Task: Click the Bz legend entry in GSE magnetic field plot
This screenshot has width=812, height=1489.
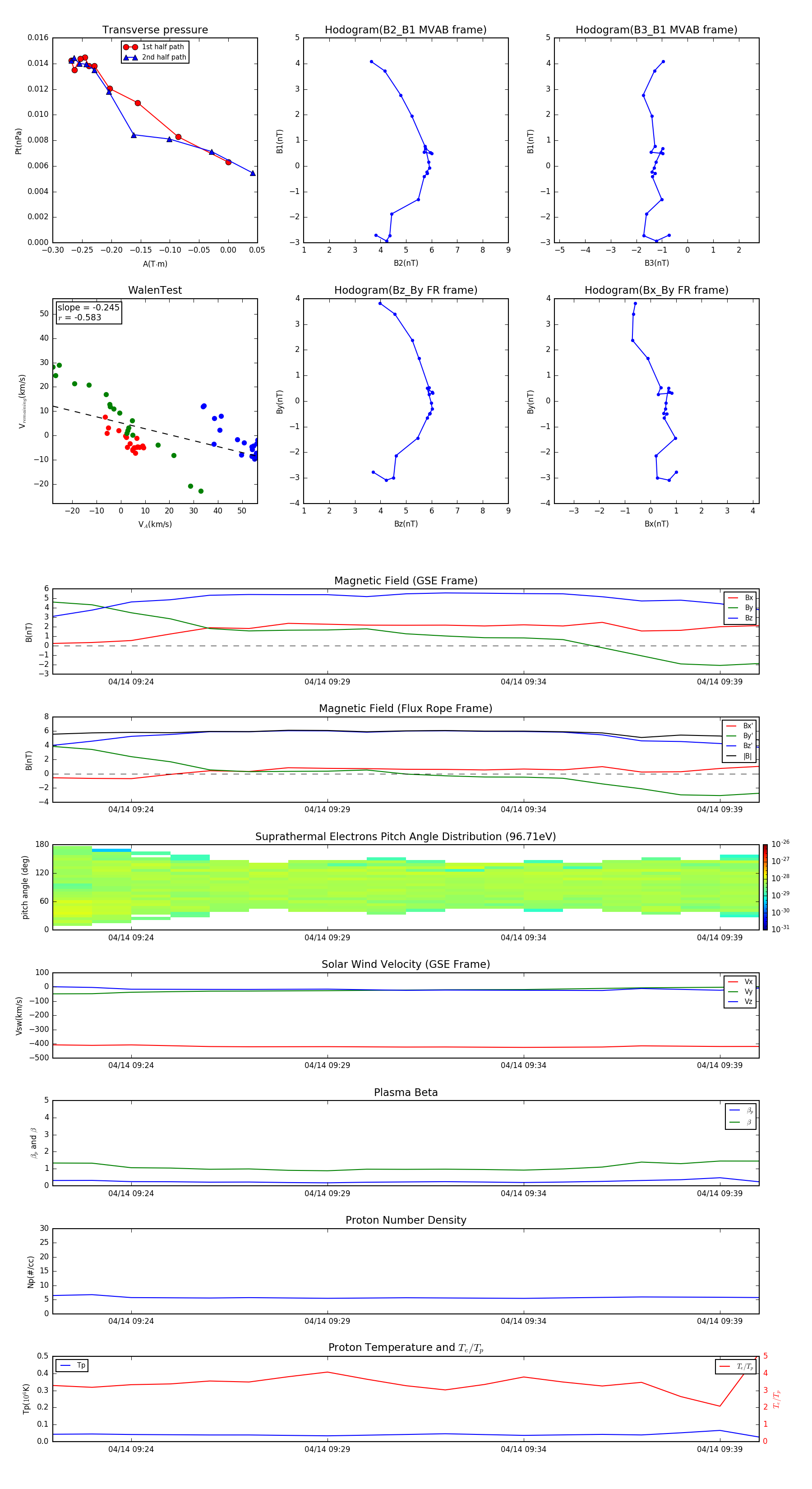Action: (741, 618)
